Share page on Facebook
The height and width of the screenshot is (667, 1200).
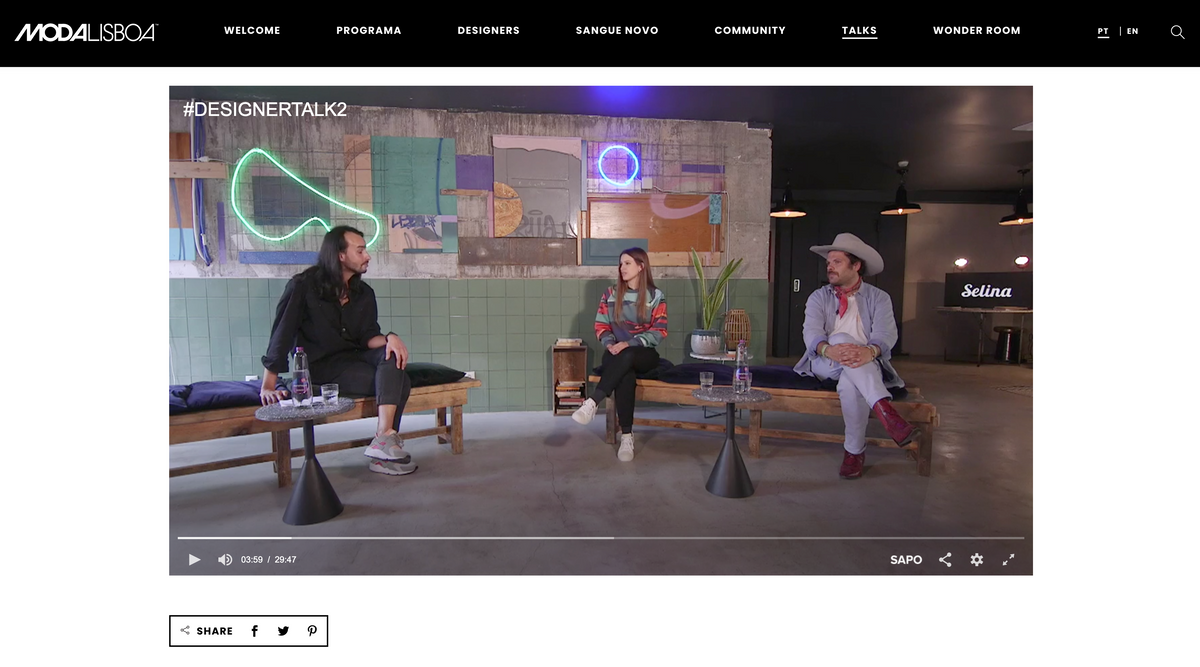pos(255,631)
